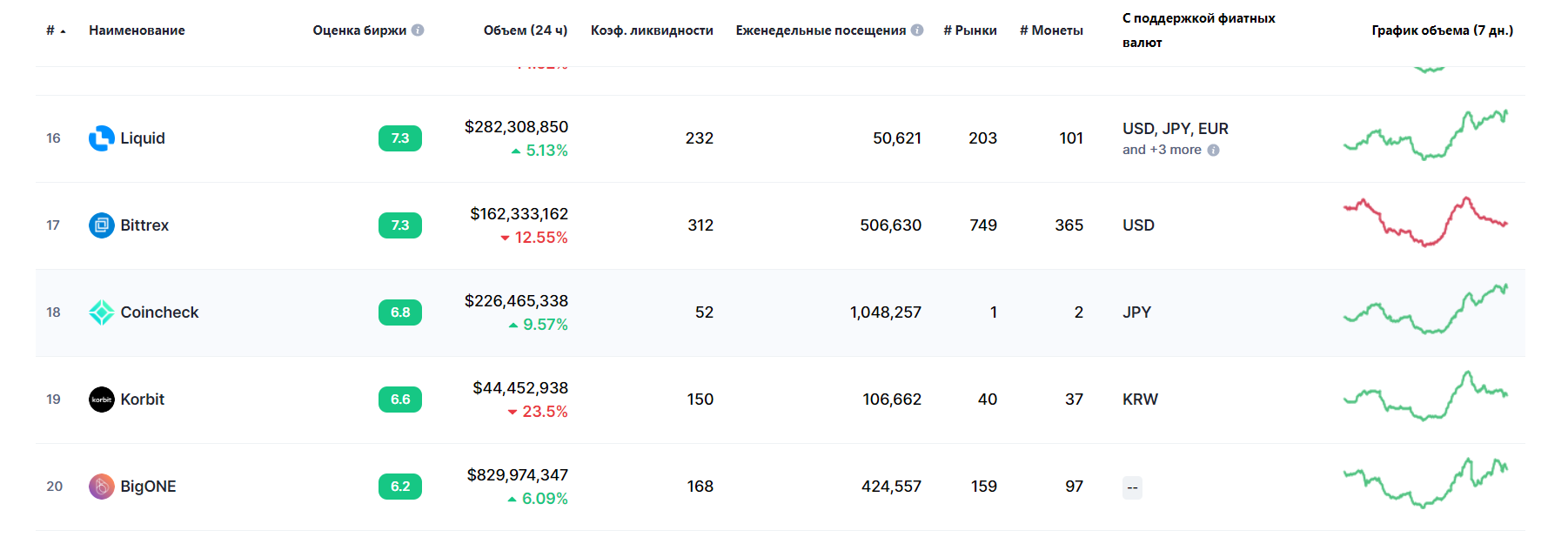Click the Korbit exchange logo icon
Image resolution: width=1568 pixels, height=544 pixels.
[x=102, y=400]
